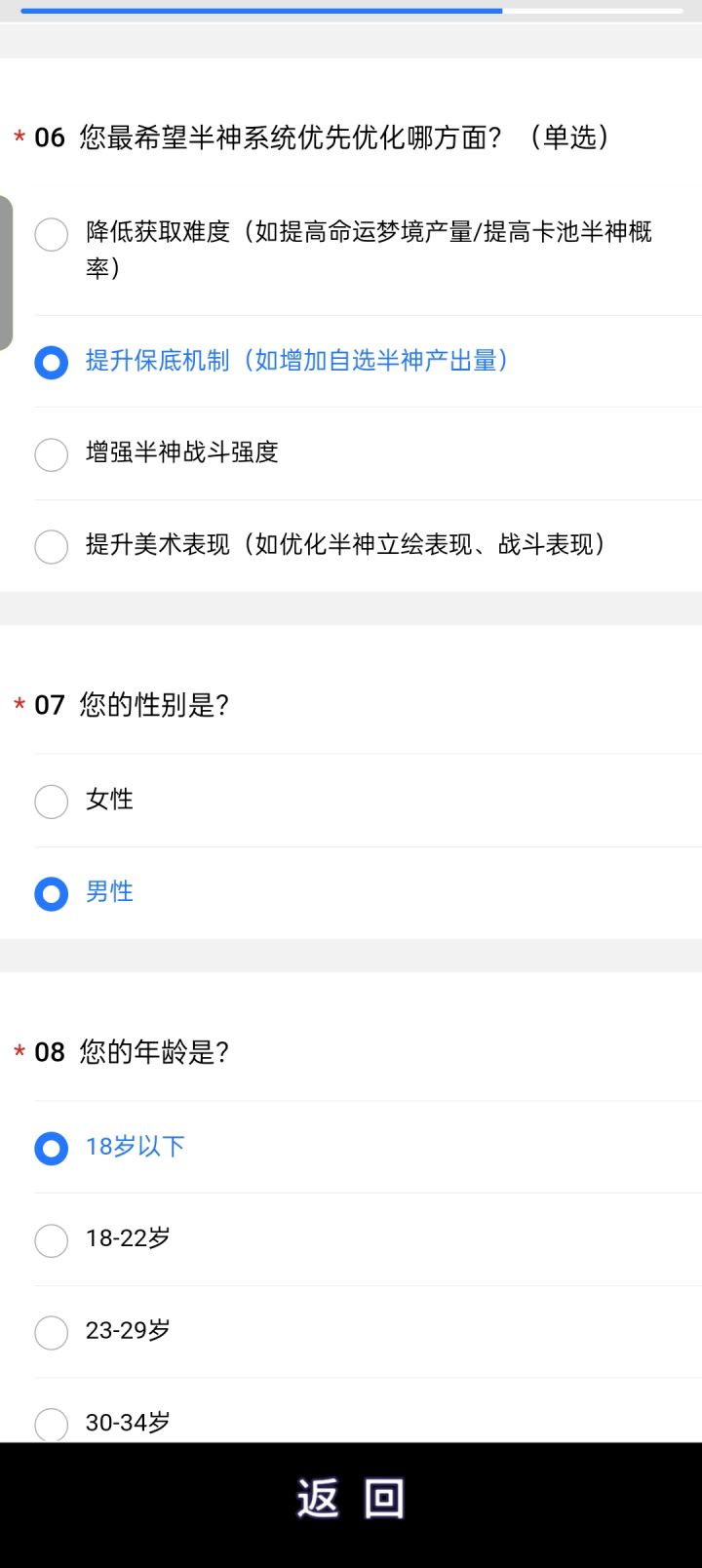This screenshot has width=702, height=1568.
Task: Click the 23-29岁 option label
Action: click(x=128, y=1330)
